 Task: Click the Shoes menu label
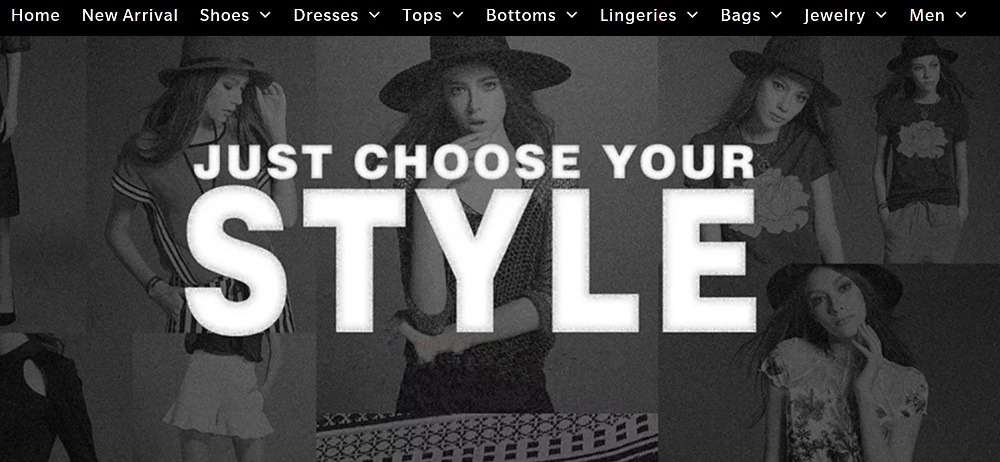tap(224, 15)
